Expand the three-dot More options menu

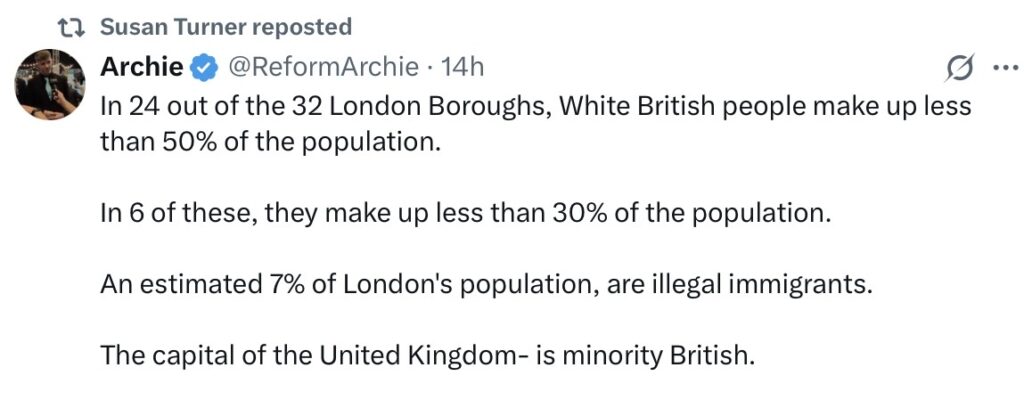point(1002,68)
